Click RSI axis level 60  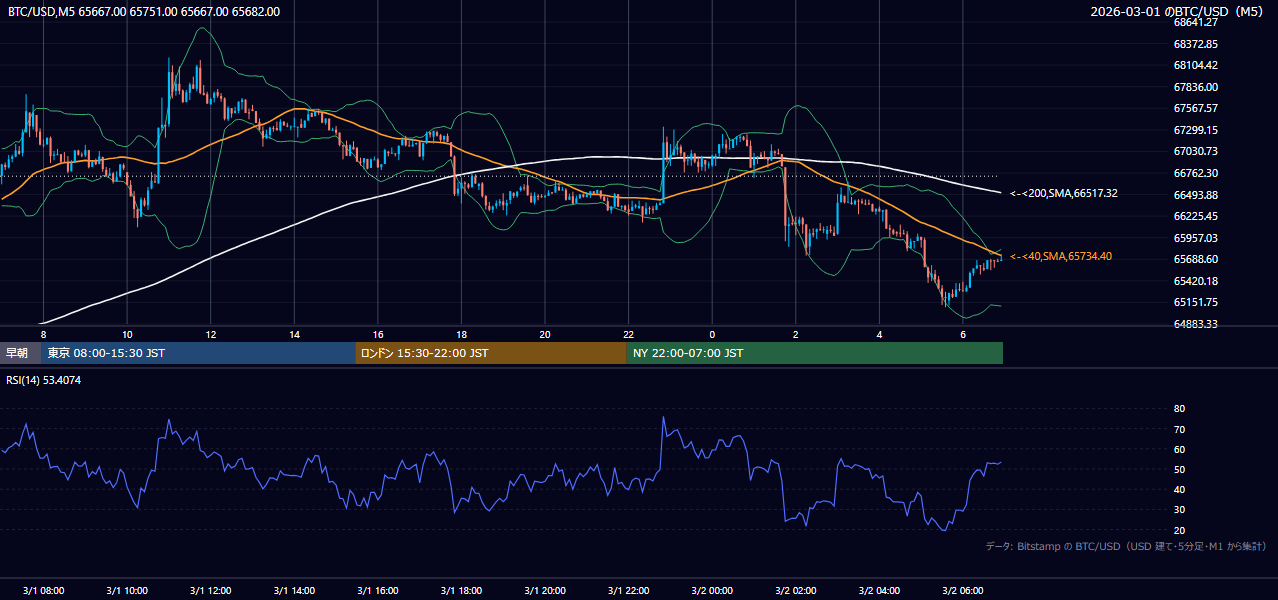coord(1179,449)
